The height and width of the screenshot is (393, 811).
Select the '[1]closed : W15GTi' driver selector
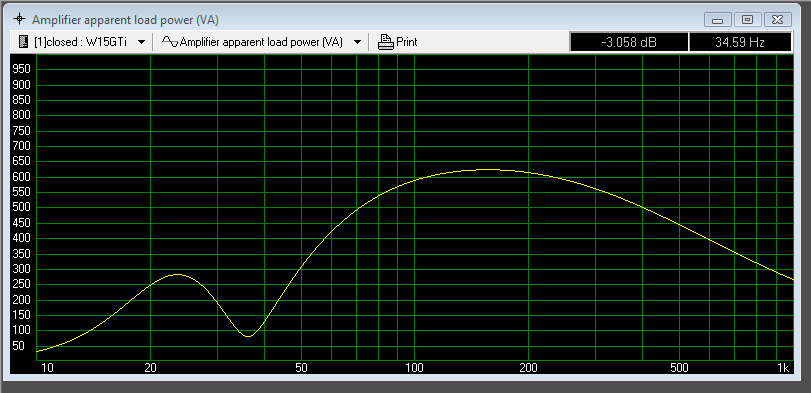pos(82,42)
